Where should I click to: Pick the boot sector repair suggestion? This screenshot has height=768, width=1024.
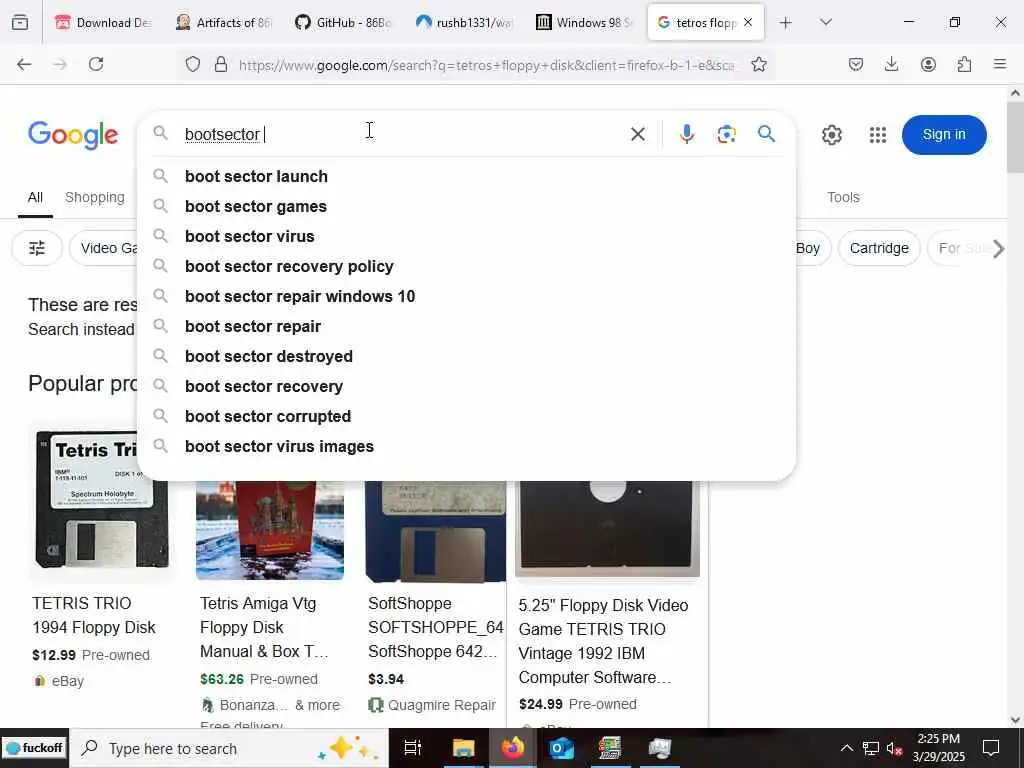click(x=467, y=327)
